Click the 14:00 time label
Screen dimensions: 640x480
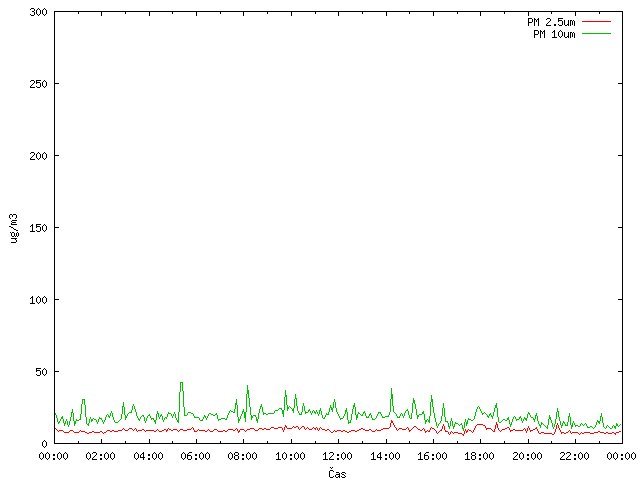(385, 456)
